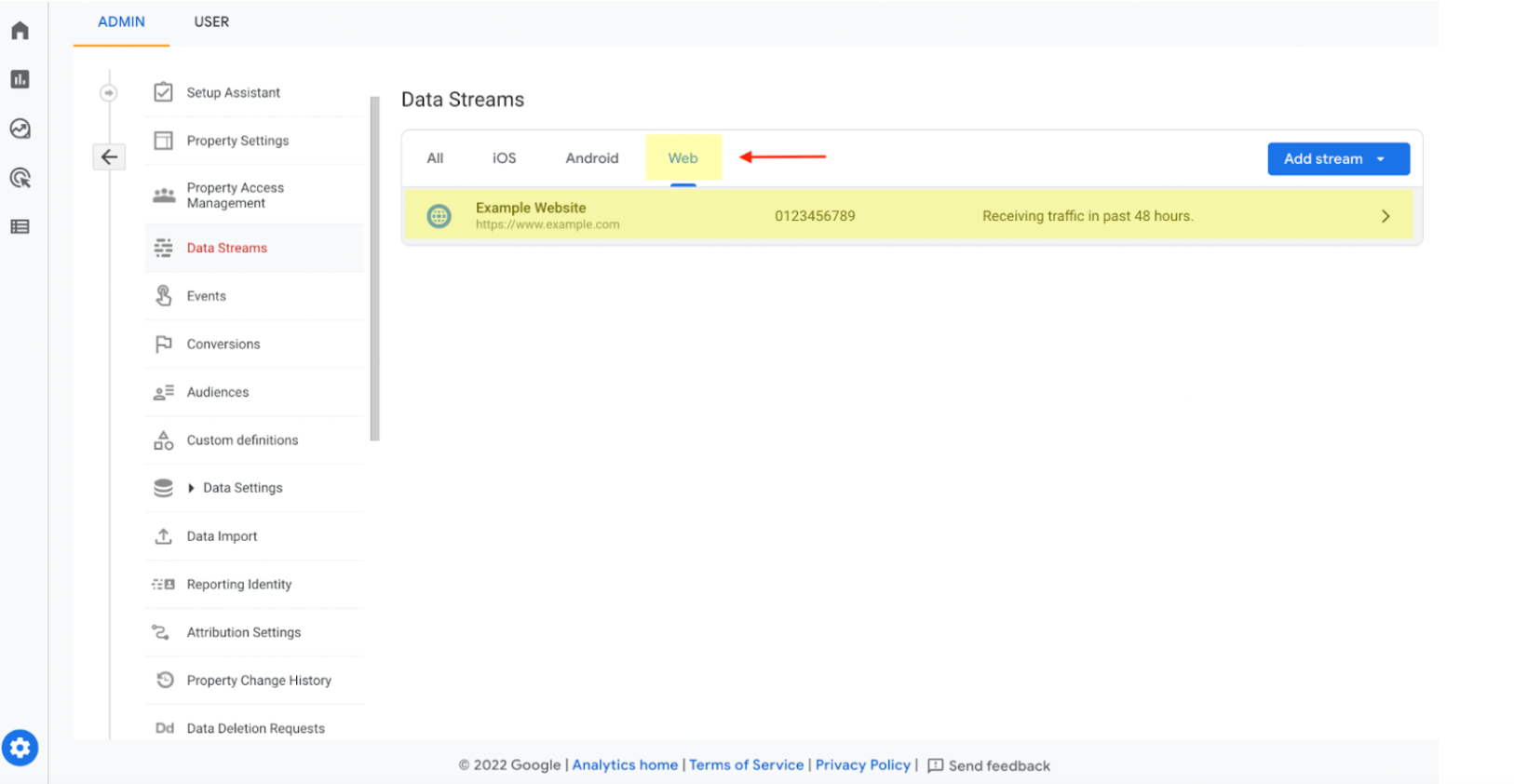Click the Data Streams page heading
Viewport: 1514px width, 784px height.
click(463, 100)
